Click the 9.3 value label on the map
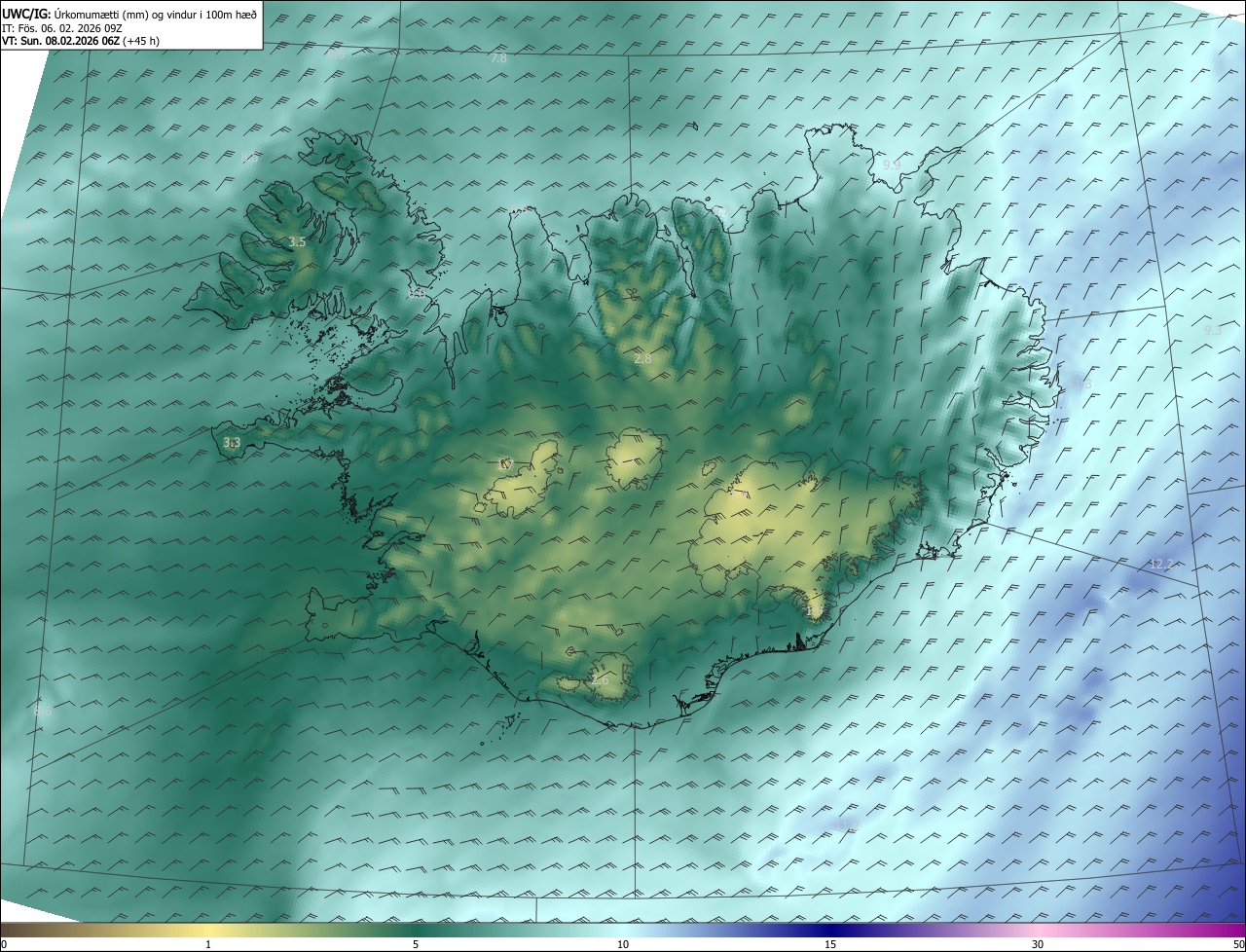 (1212, 331)
